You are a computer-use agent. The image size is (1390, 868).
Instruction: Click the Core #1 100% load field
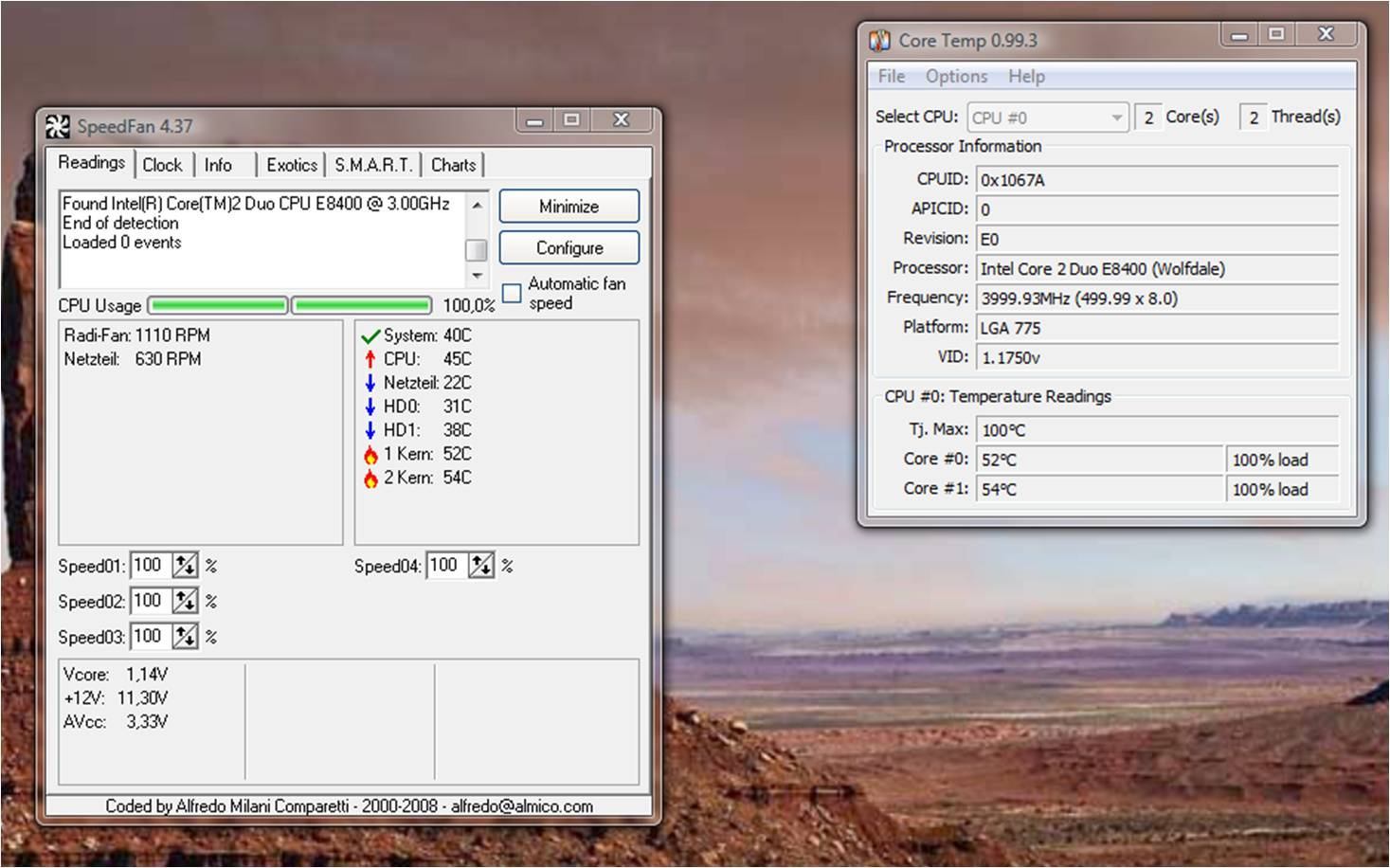point(1283,489)
